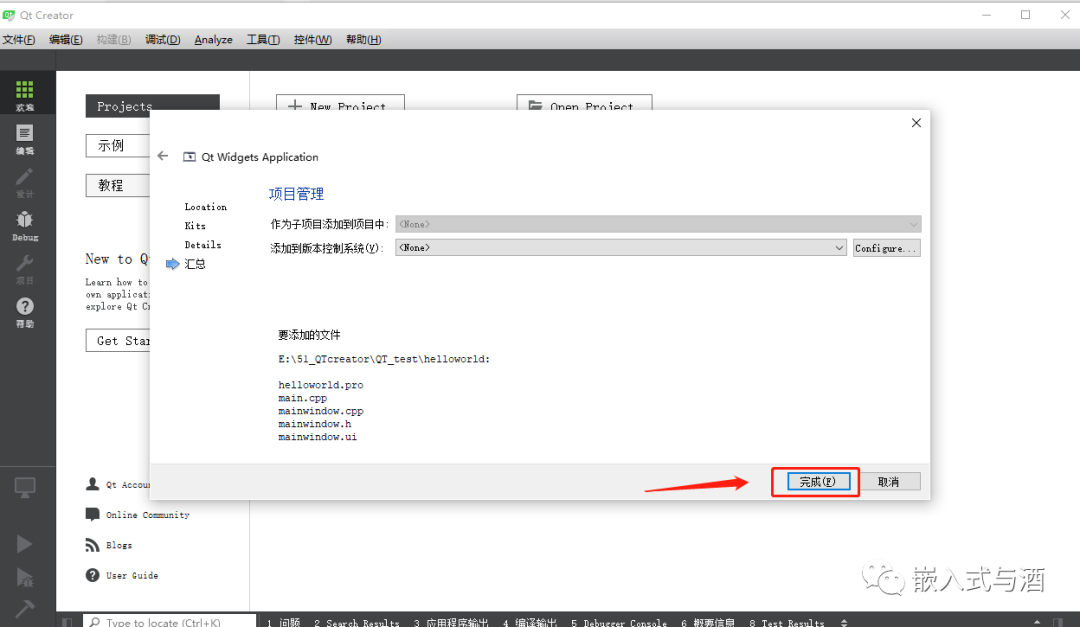Open the Analyze menu
Image resolution: width=1080 pixels, height=627 pixels.
(214, 39)
